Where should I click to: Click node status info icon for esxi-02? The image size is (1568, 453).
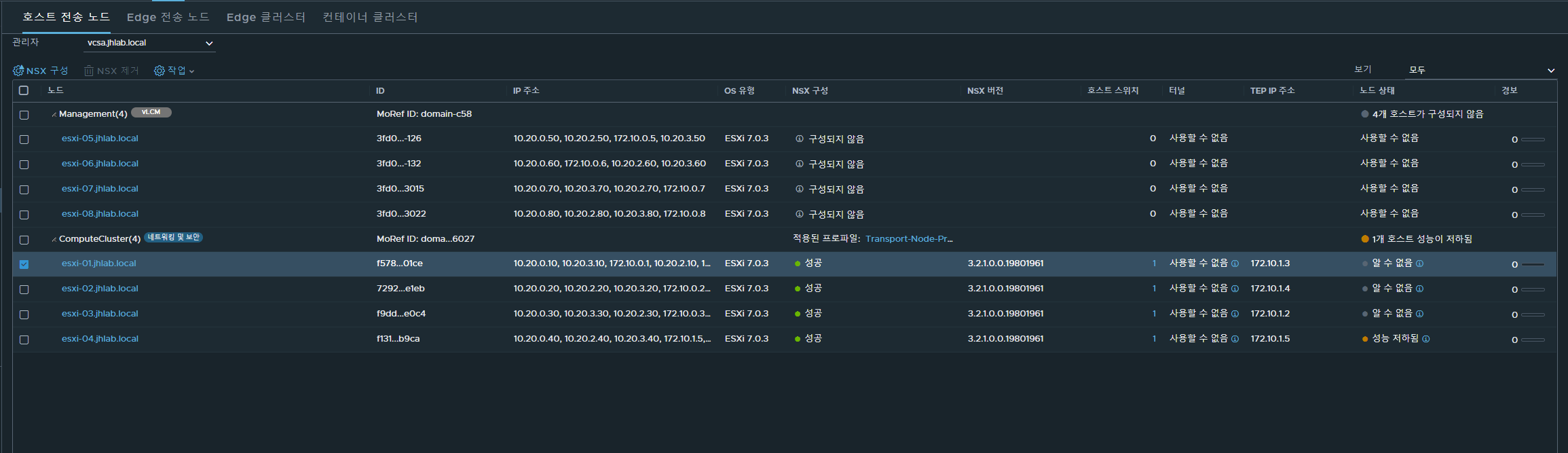[1419, 289]
